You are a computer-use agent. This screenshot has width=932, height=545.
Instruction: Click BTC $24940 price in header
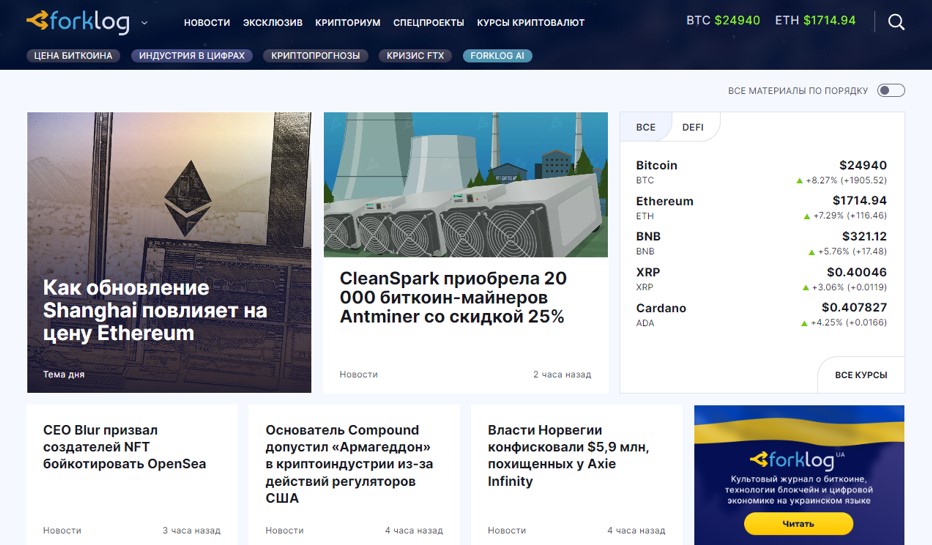723,20
